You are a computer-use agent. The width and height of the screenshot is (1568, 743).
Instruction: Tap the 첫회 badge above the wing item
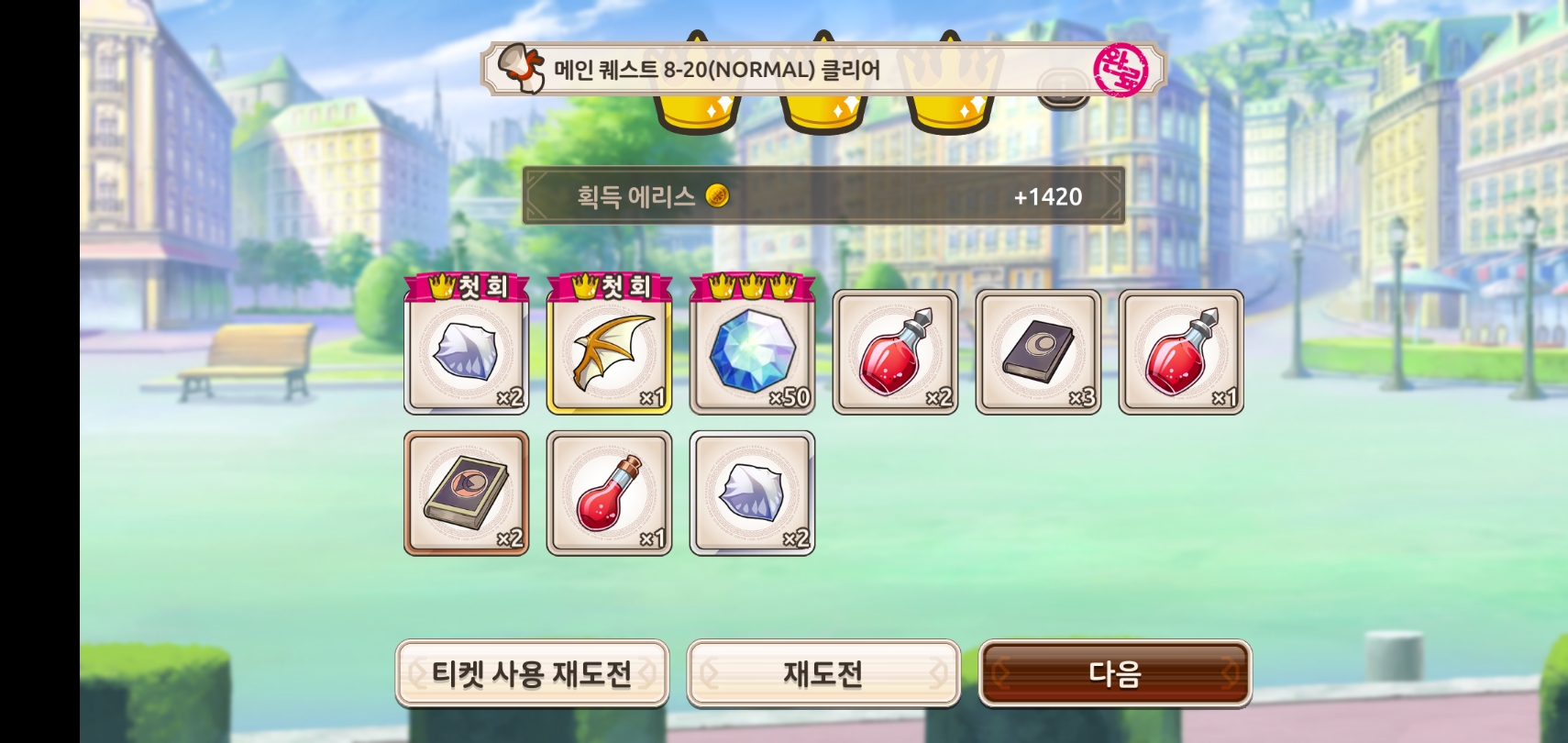[x=610, y=287]
